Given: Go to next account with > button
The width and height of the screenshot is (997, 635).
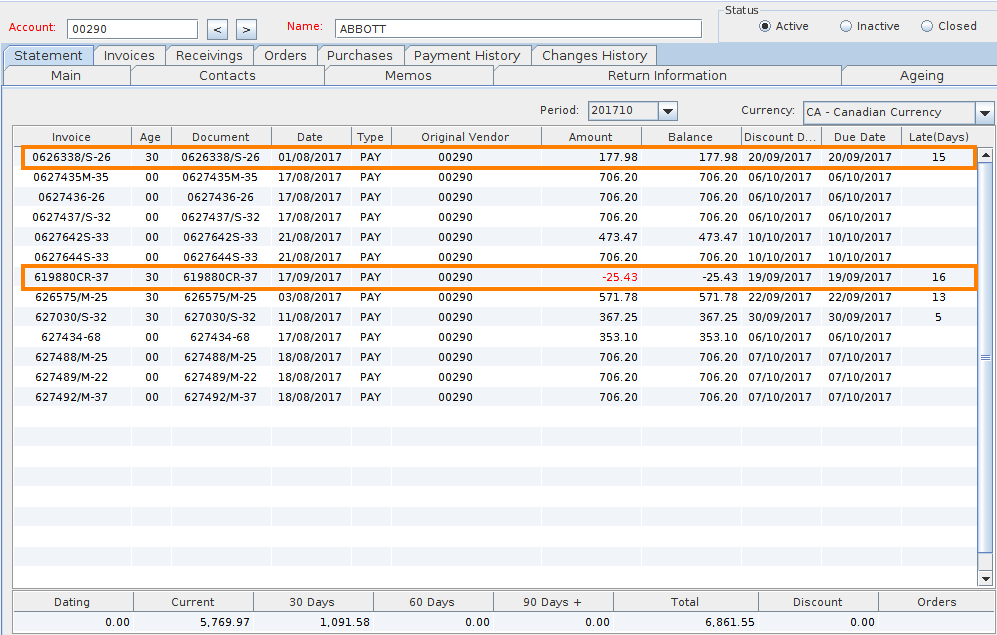Looking at the screenshot, I should [247, 29].
